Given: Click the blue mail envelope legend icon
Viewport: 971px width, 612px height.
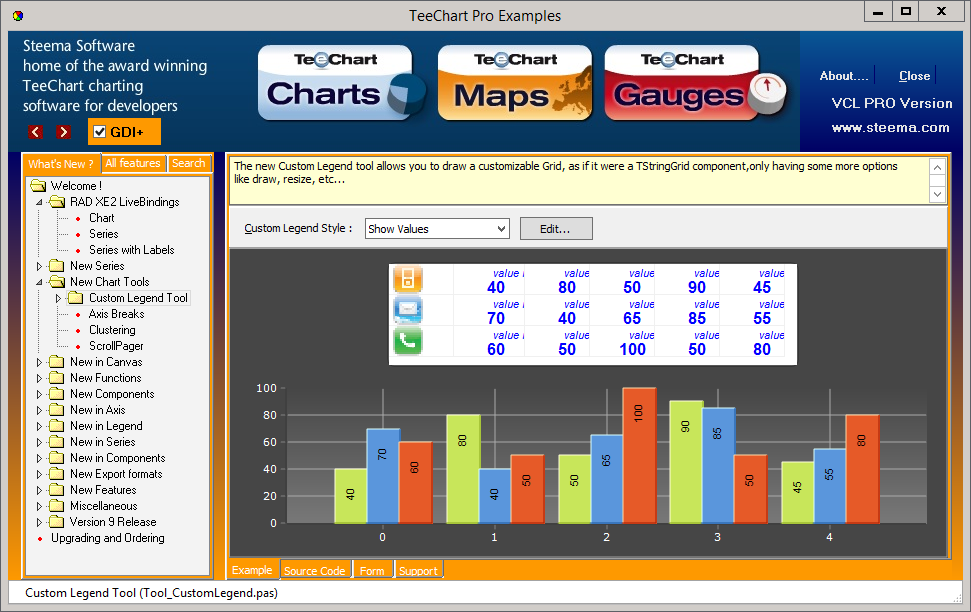Looking at the screenshot, I should click(x=407, y=310).
